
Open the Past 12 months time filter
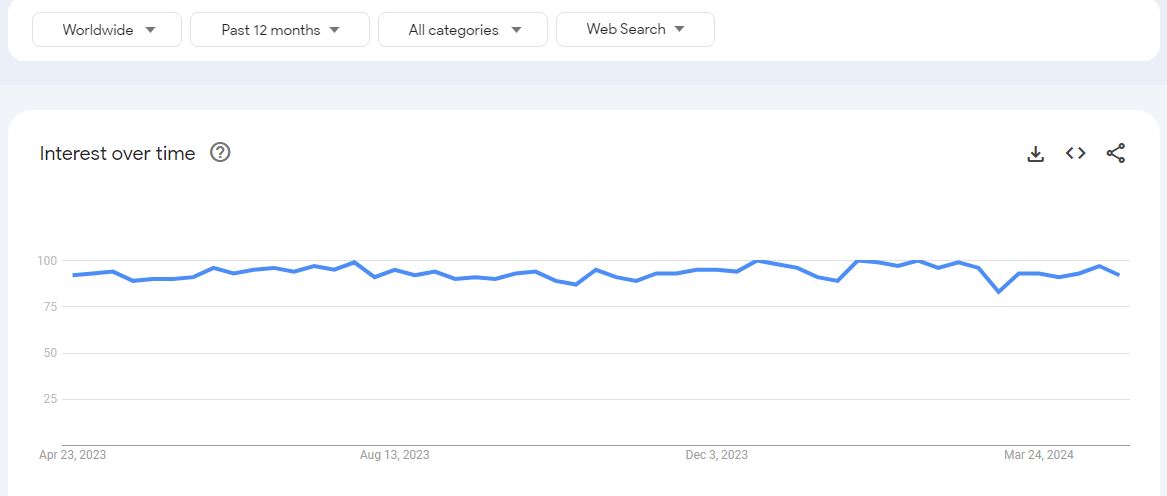(x=280, y=30)
